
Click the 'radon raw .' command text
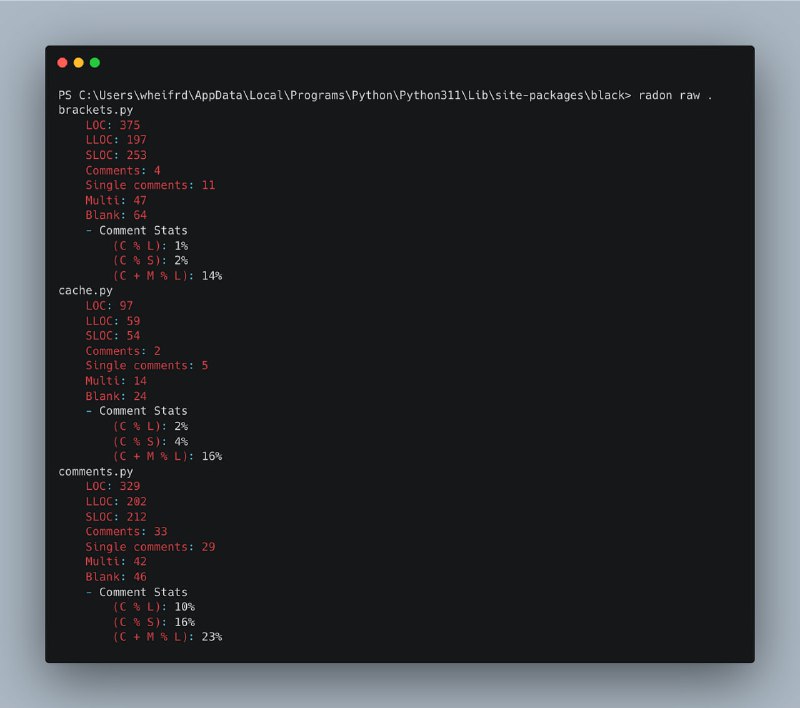click(674, 95)
